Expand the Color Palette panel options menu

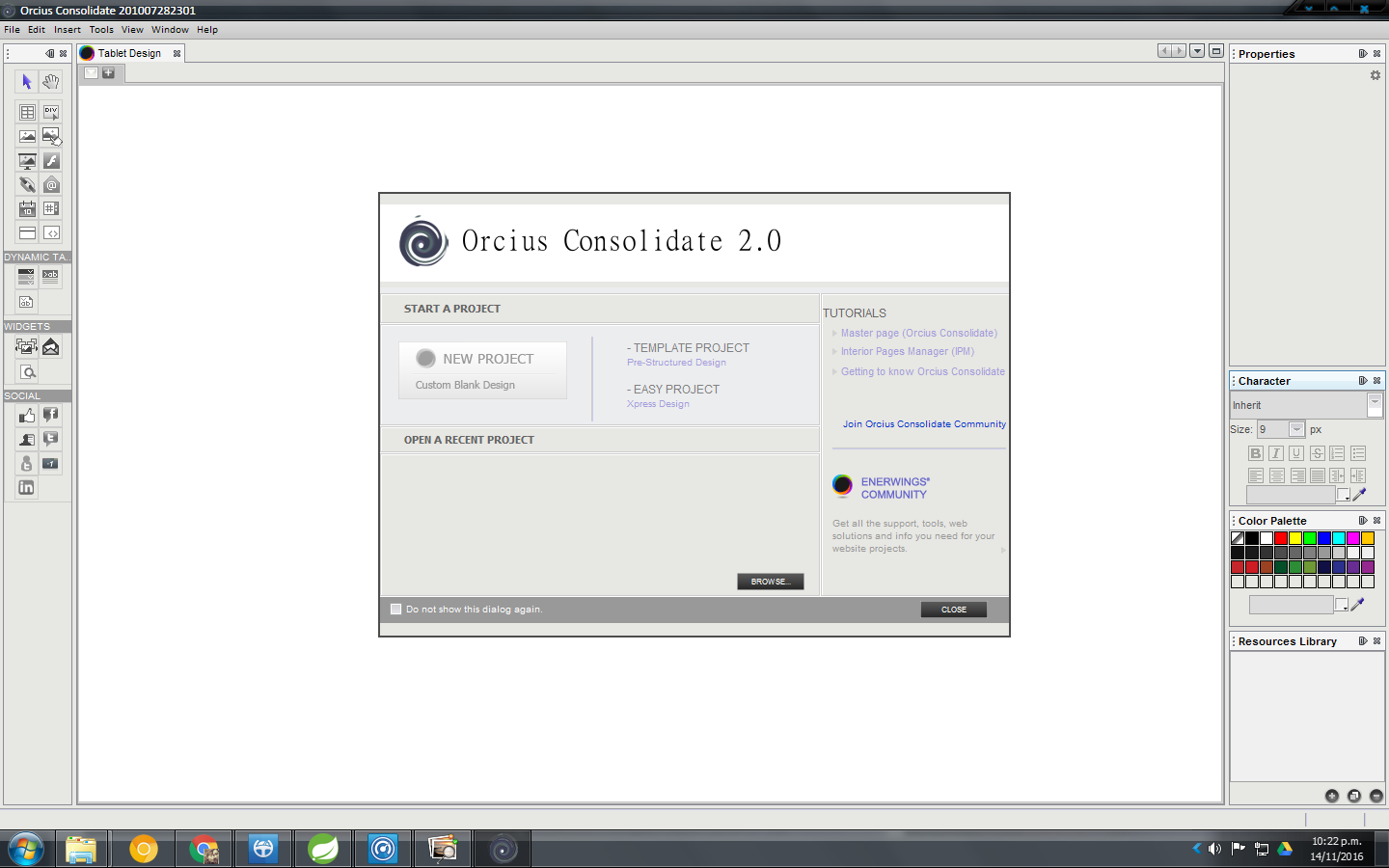tap(1363, 521)
